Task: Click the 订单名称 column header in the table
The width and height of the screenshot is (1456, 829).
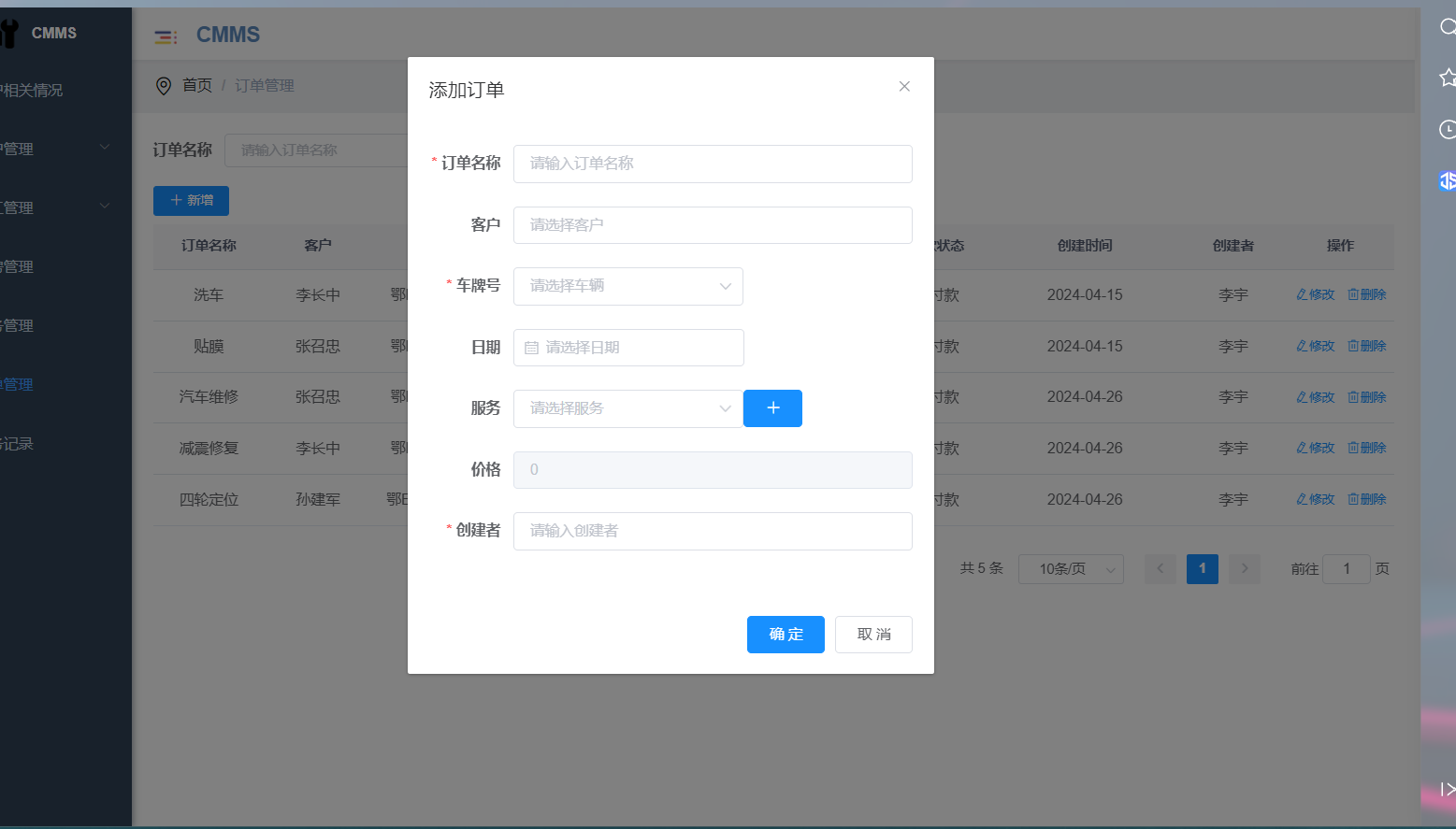Action: [x=209, y=246]
